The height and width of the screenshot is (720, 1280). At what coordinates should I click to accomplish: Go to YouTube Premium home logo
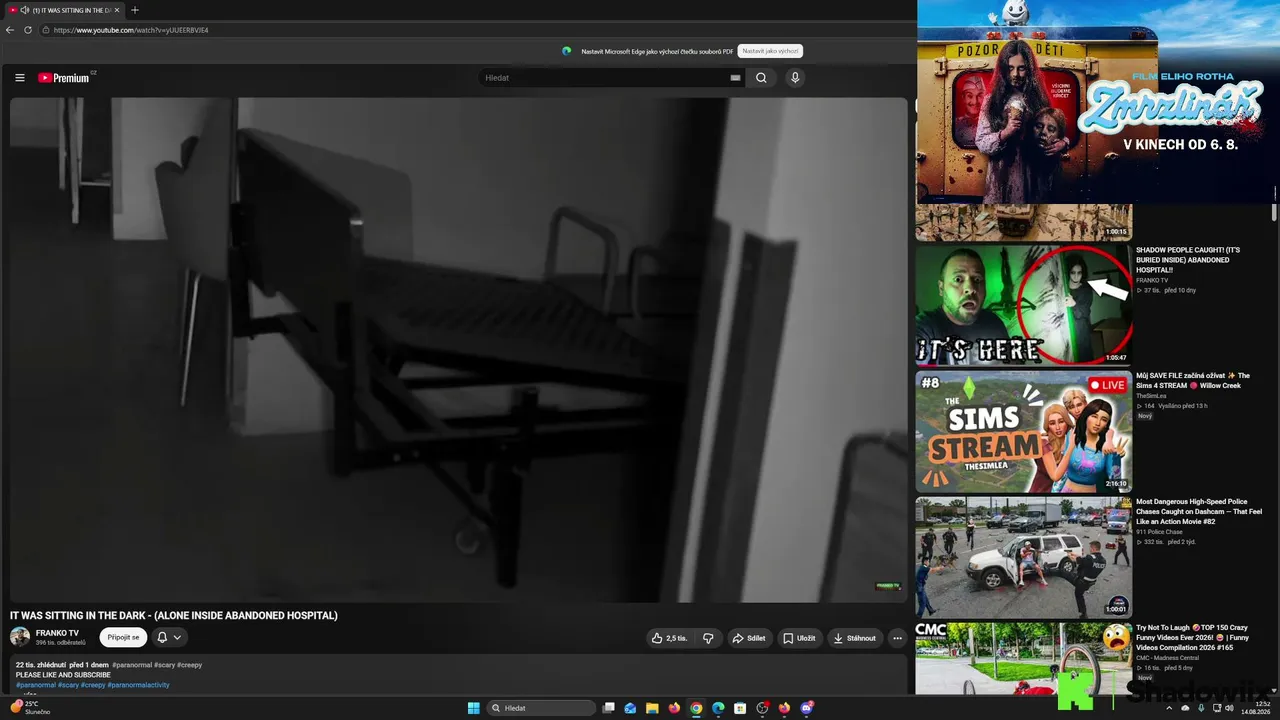pyautogui.click(x=64, y=78)
